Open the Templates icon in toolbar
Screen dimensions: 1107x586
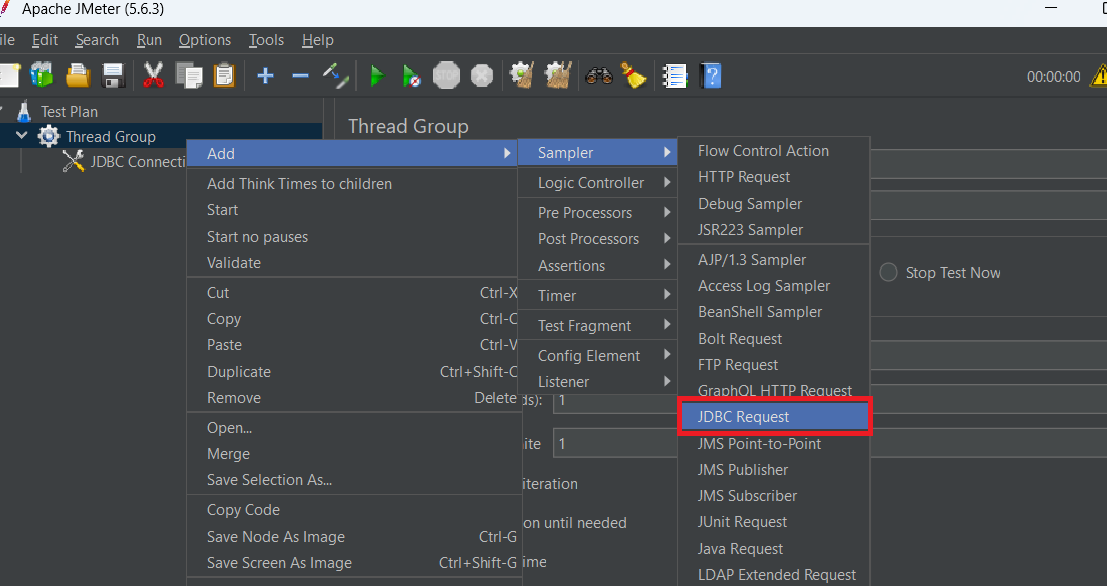(42, 75)
